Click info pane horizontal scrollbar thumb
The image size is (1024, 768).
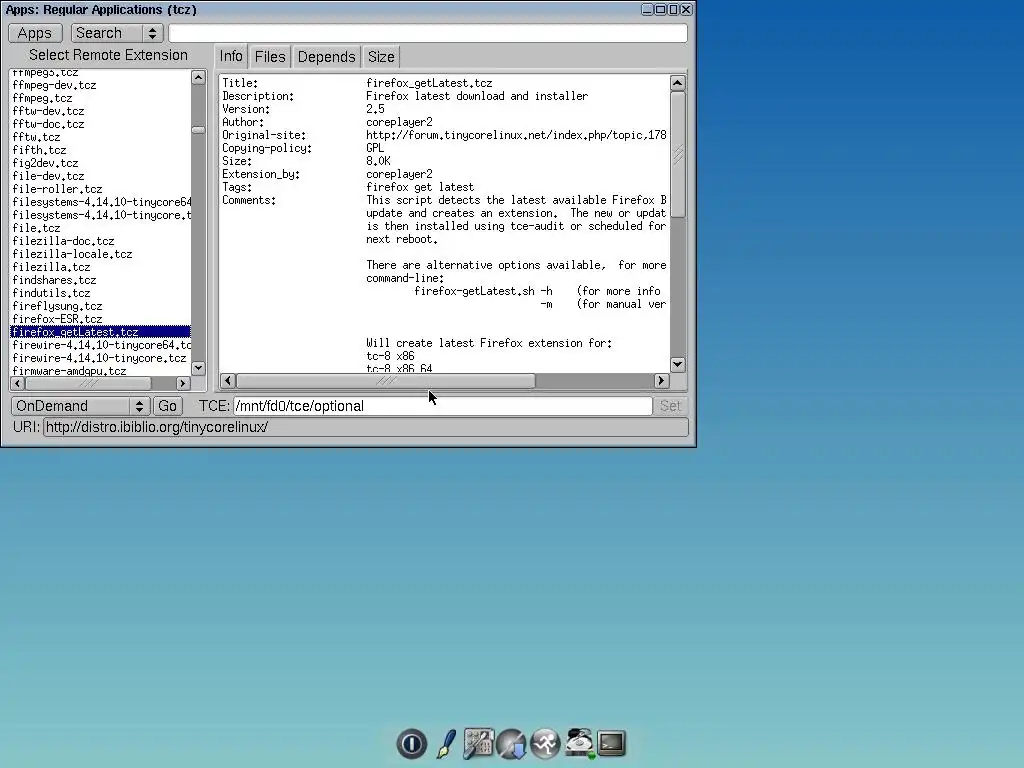tap(385, 380)
